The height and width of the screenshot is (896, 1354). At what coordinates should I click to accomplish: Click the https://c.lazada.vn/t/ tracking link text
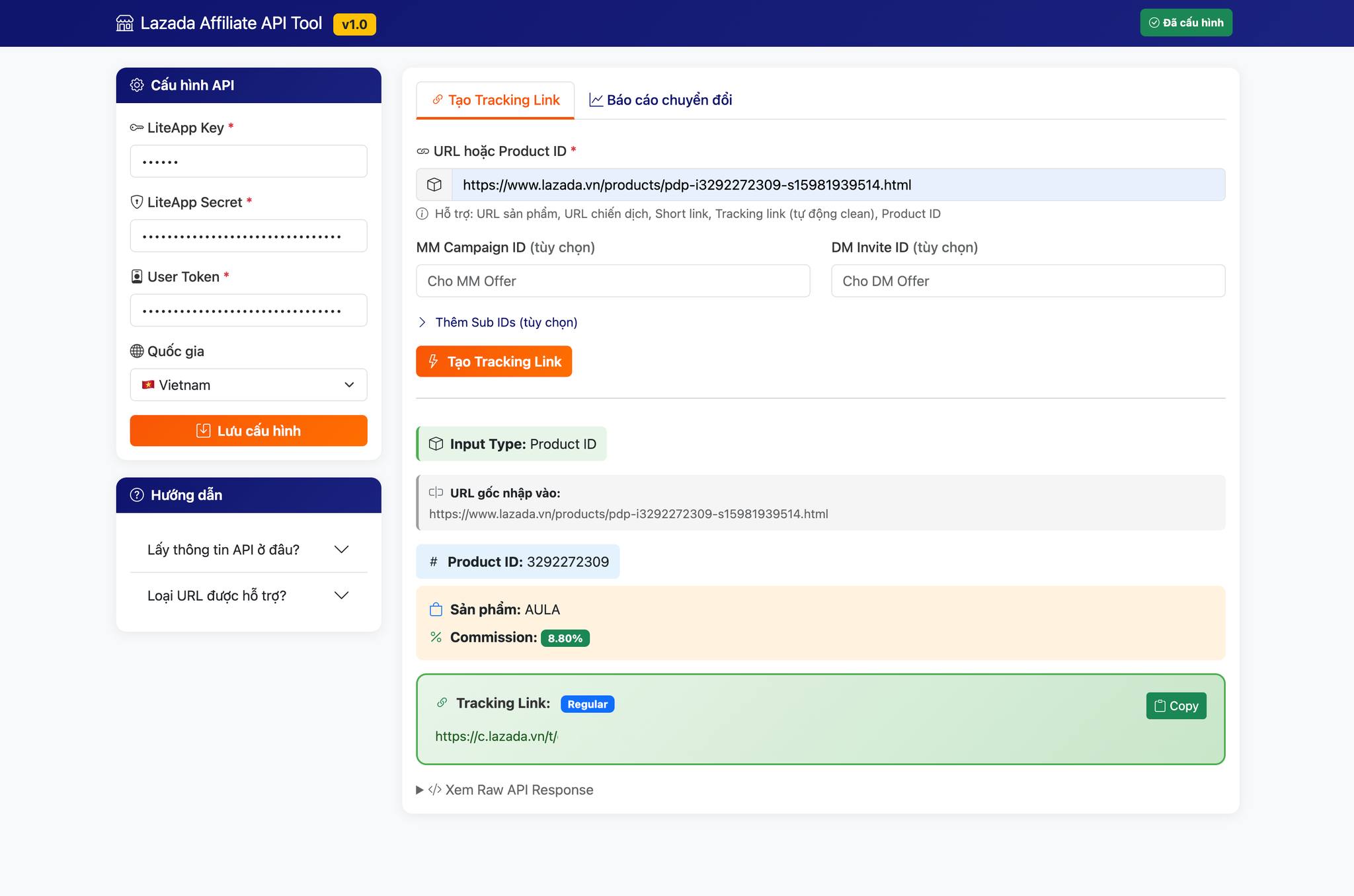497,737
